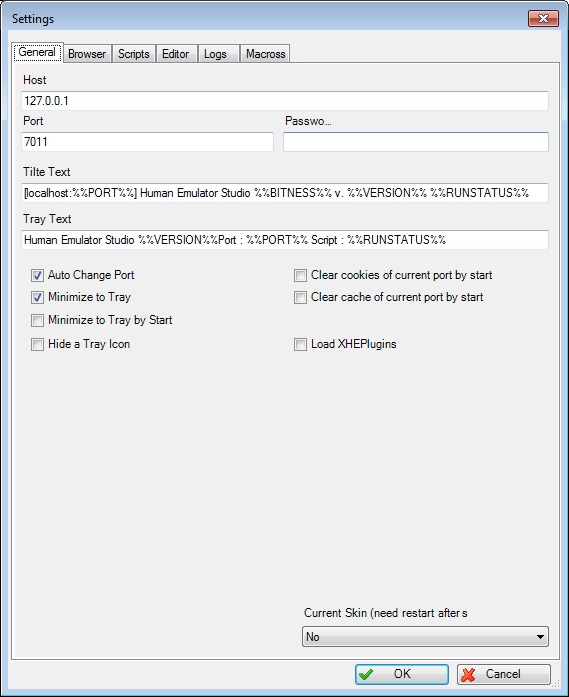The height and width of the screenshot is (697, 569).
Task: Uncheck the Auto Change Port checkbox
Action: [x=37, y=276]
